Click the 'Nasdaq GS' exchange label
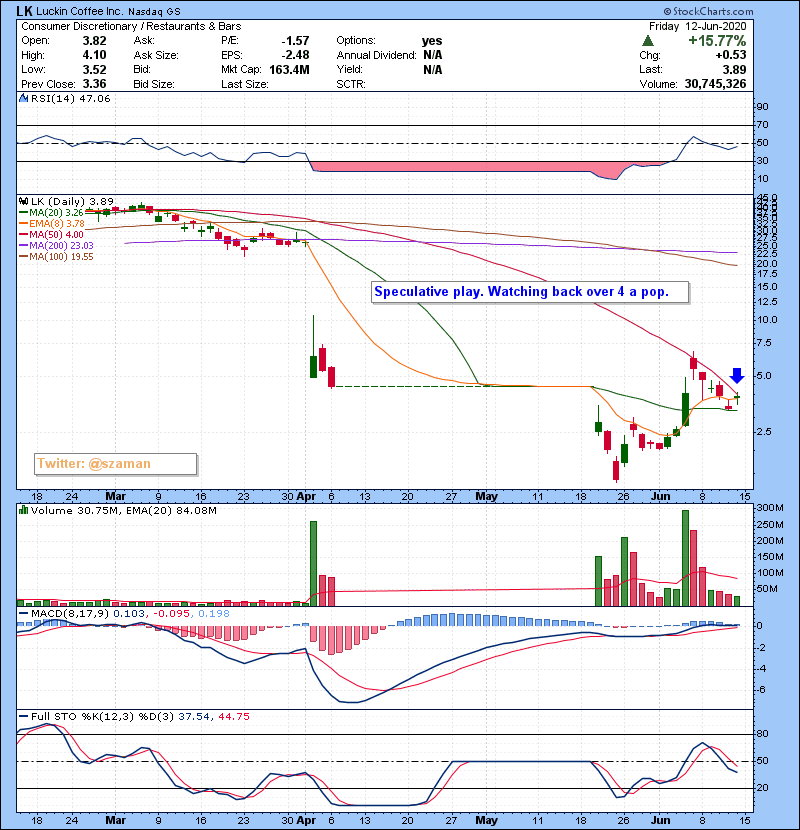Viewport: 800px width, 830px height. coord(154,11)
